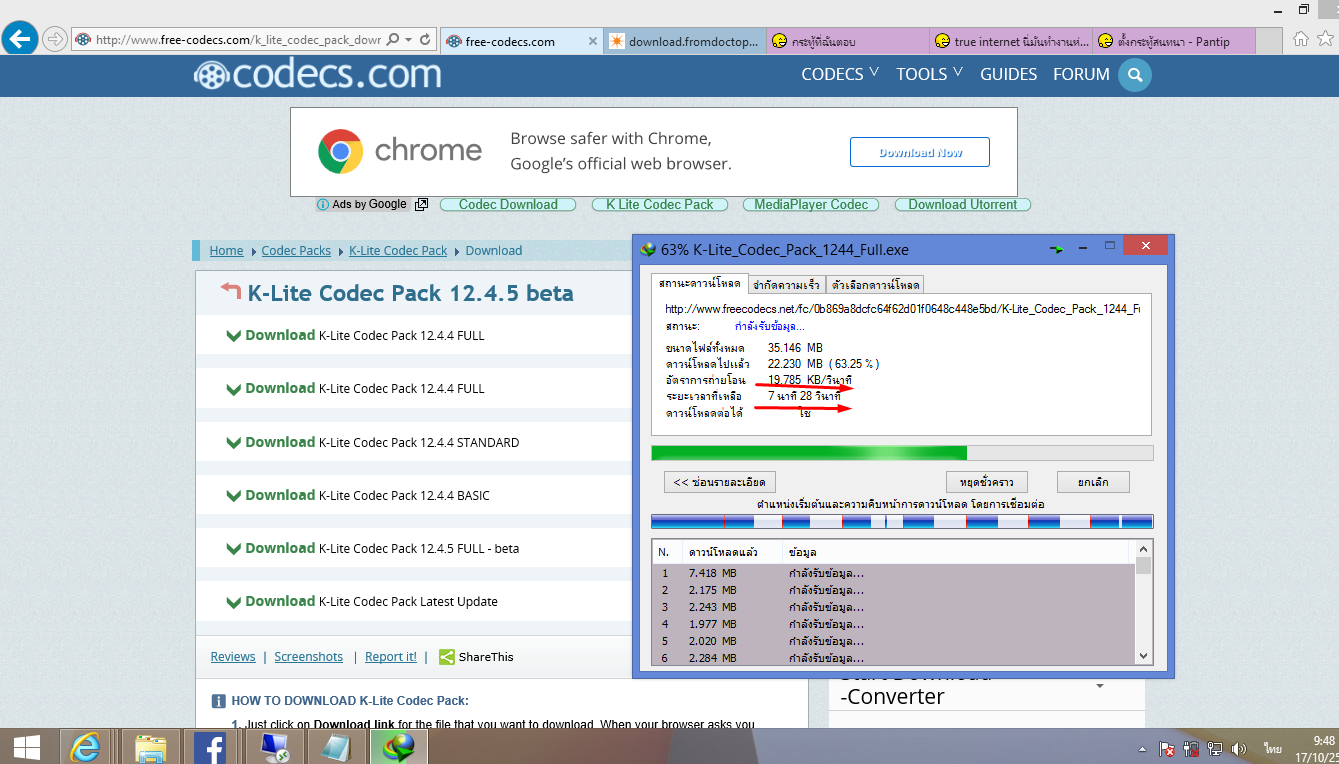Open the Screenshots link
The width and height of the screenshot is (1339, 764).
pos(309,657)
